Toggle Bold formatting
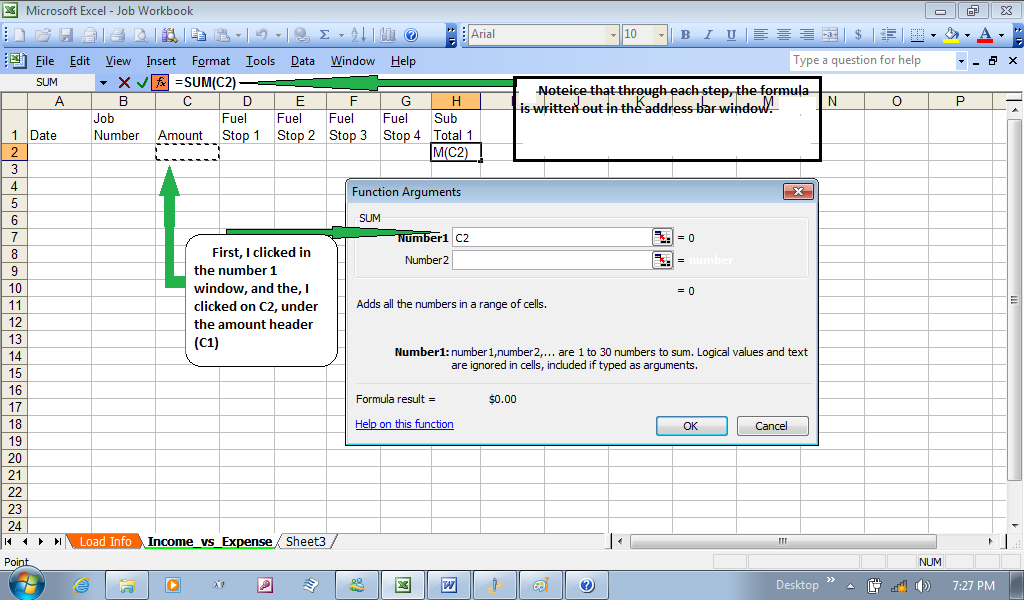 coord(686,35)
